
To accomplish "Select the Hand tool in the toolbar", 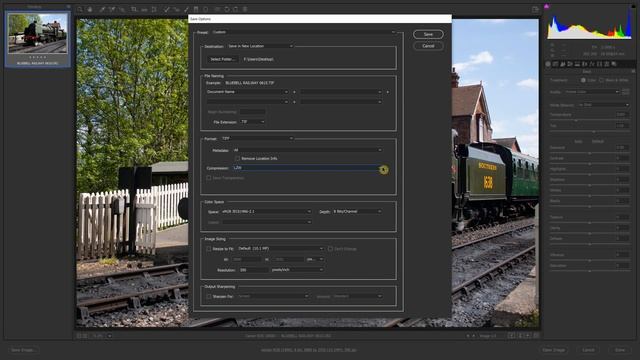I will (90, 9).
